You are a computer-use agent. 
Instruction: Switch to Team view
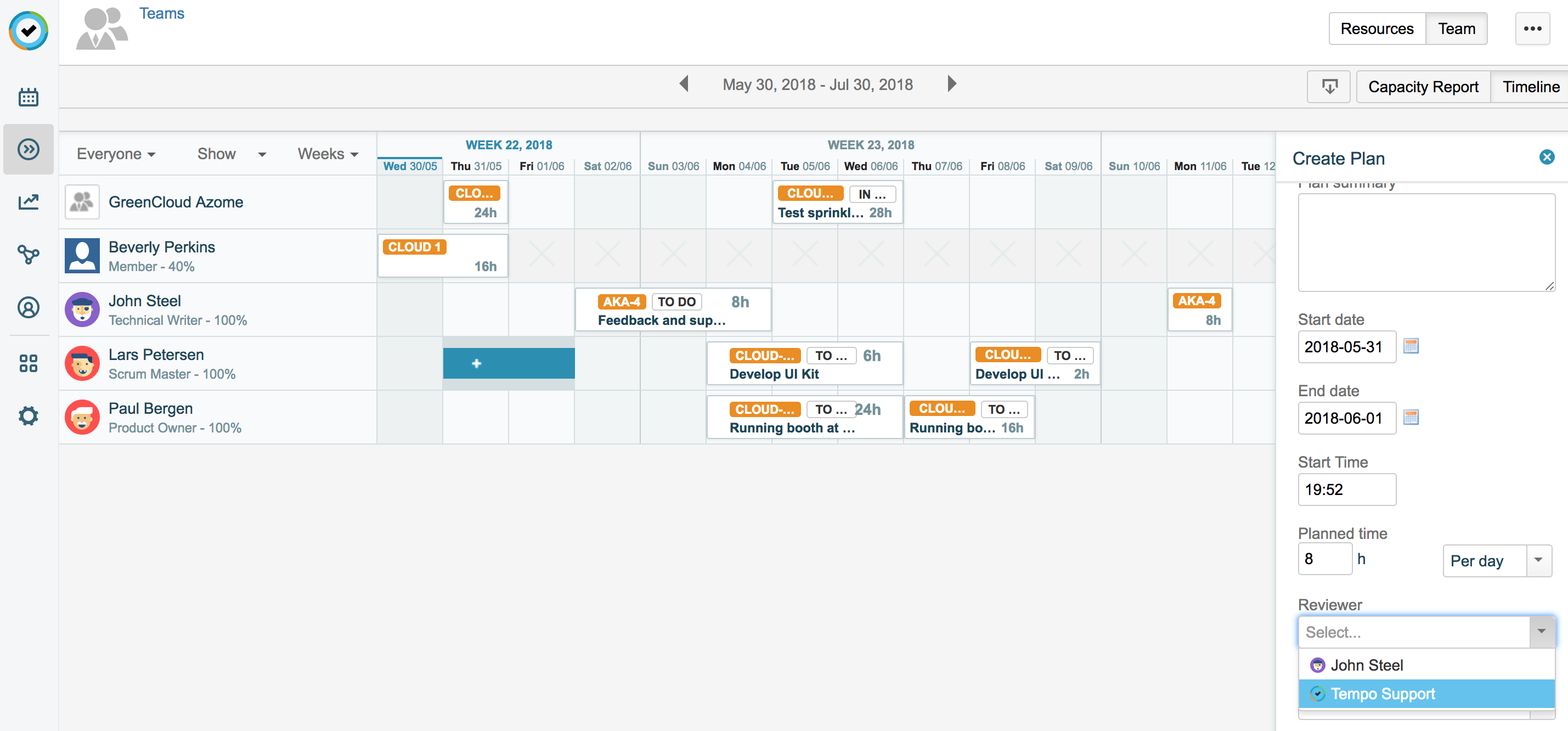point(1456,29)
